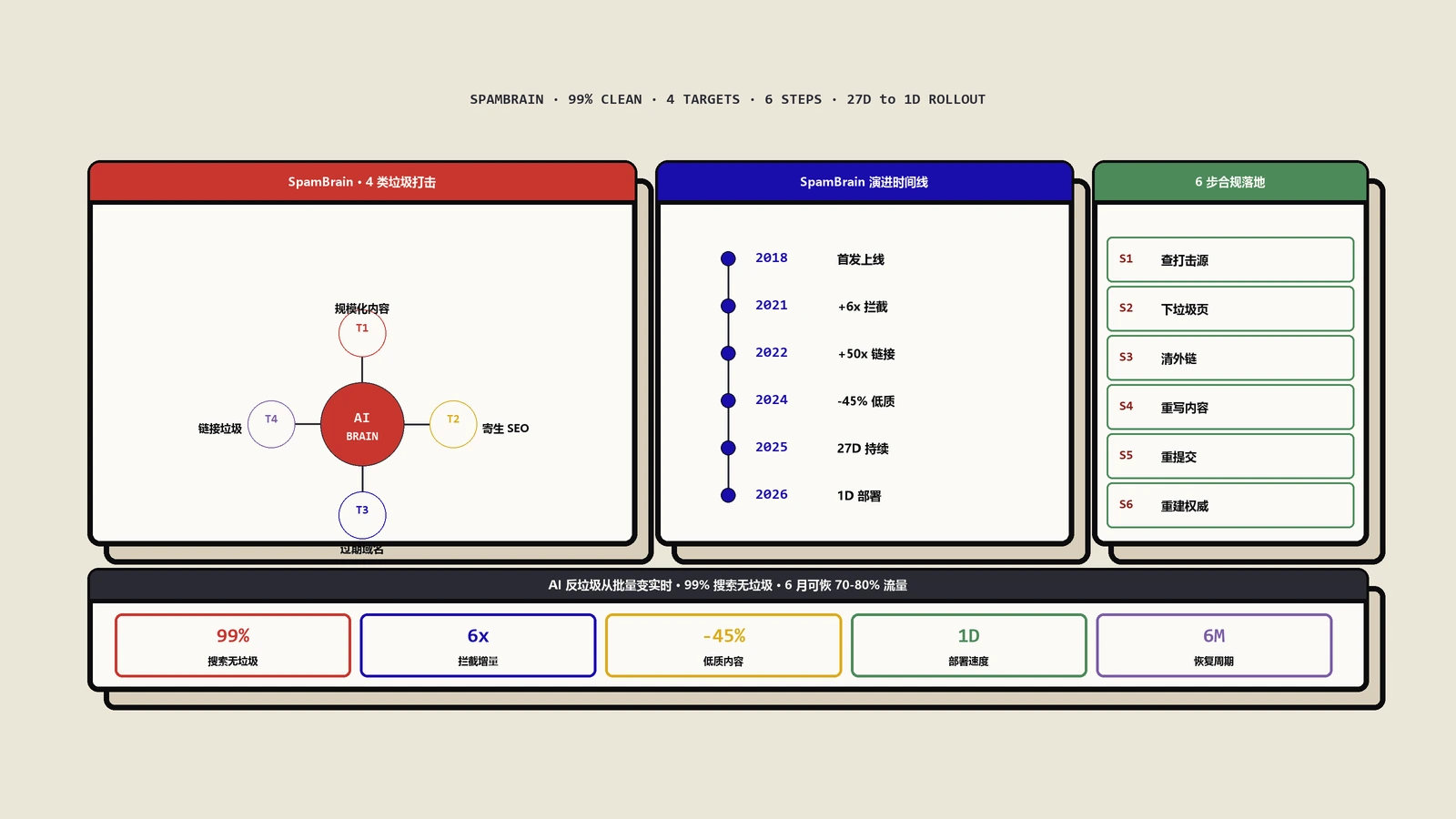Click the year label 2024

point(772,400)
